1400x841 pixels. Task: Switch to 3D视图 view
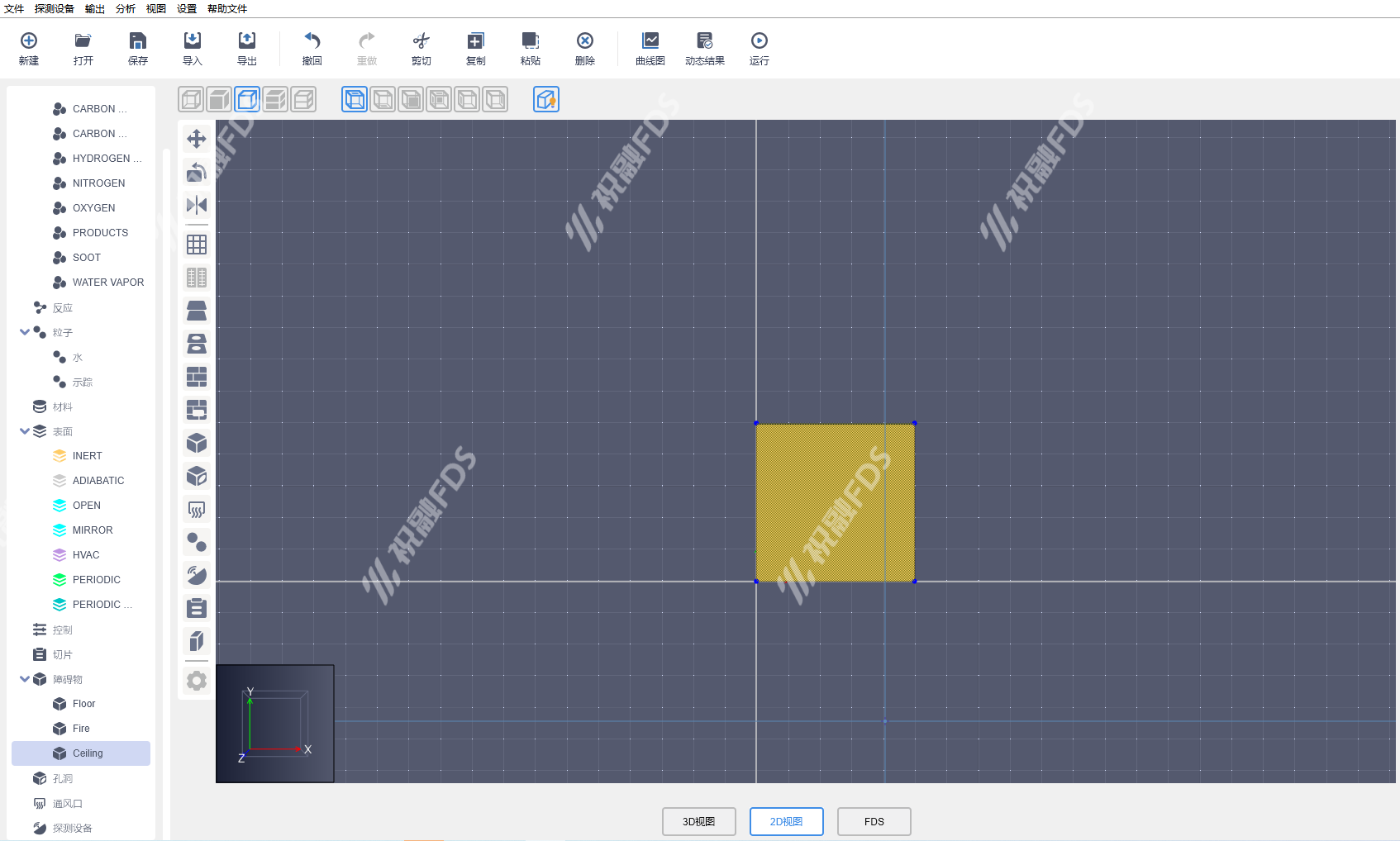coord(698,821)
